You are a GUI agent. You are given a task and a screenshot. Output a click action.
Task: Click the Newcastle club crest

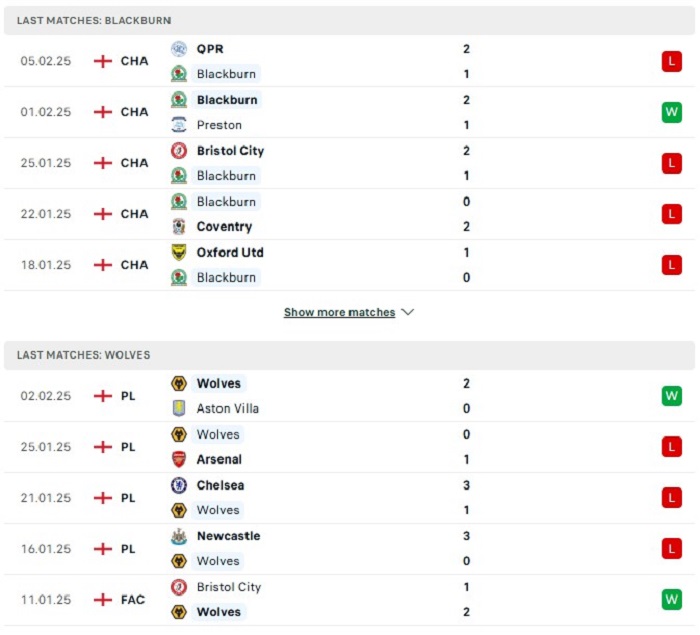pyautogui.click(x=179, y=536)
